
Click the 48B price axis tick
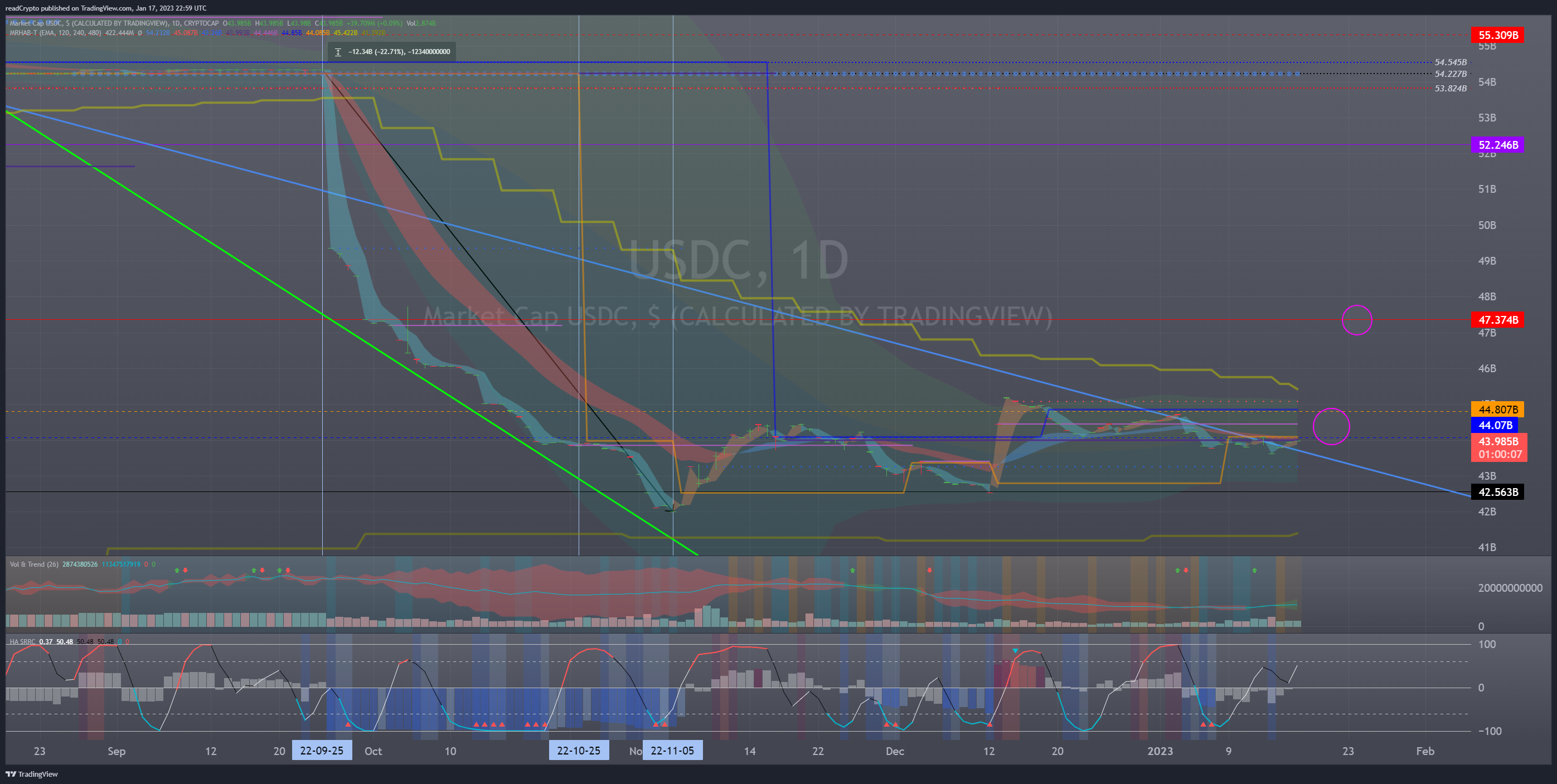click(1487, 296)
